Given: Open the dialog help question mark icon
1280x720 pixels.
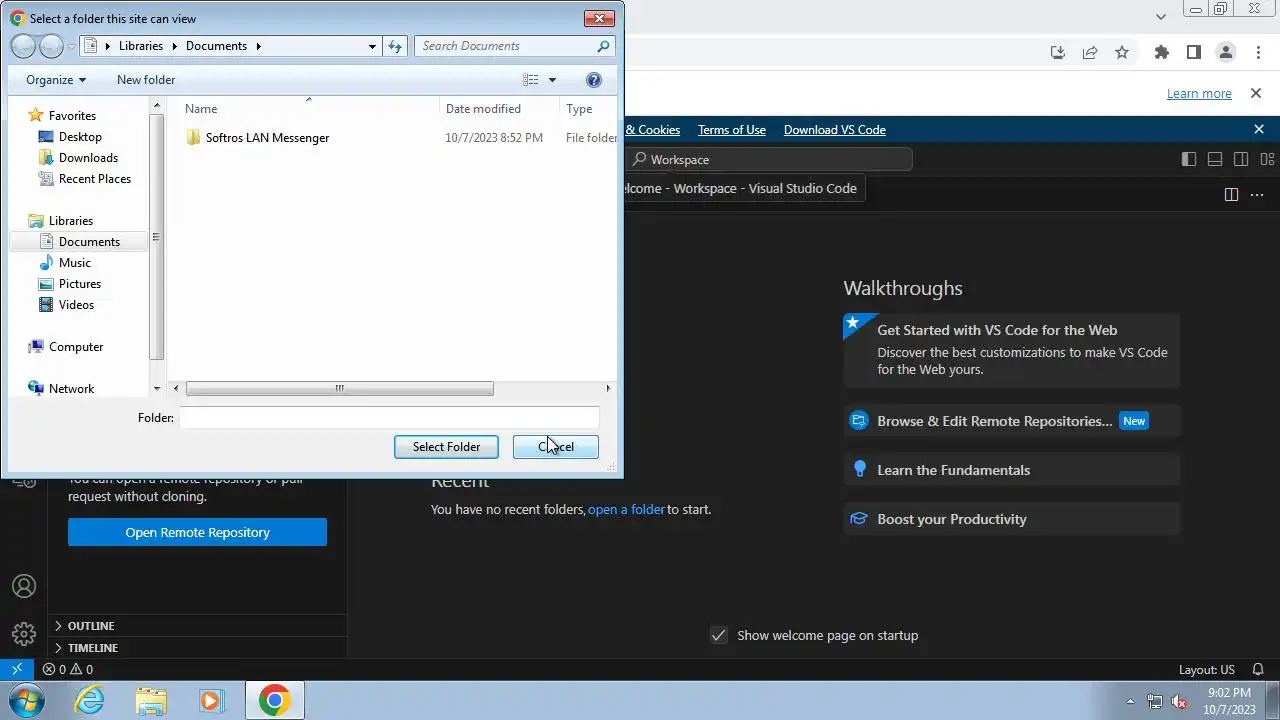Looking at the screenshot, I should (x=593, y=80).
